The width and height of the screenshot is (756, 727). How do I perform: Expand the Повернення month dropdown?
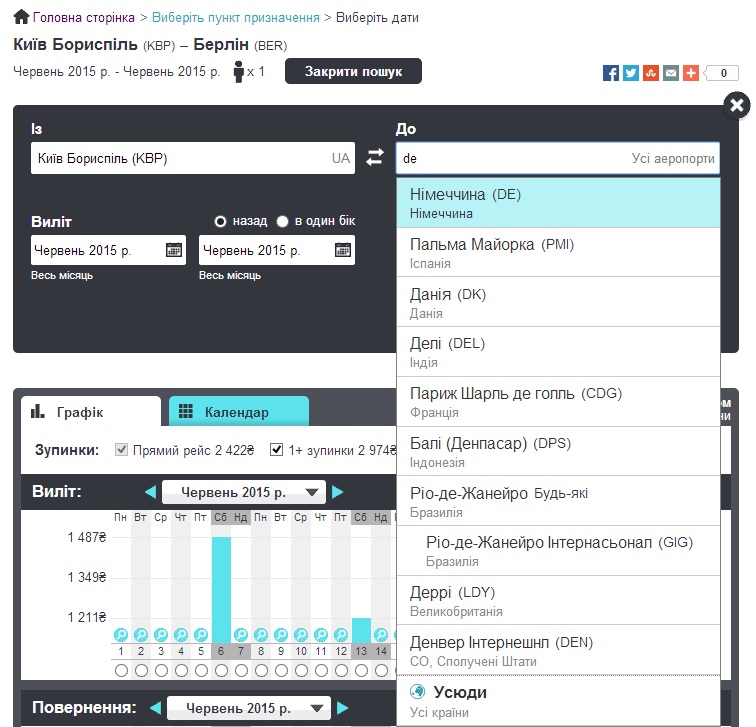coord(248,709)
